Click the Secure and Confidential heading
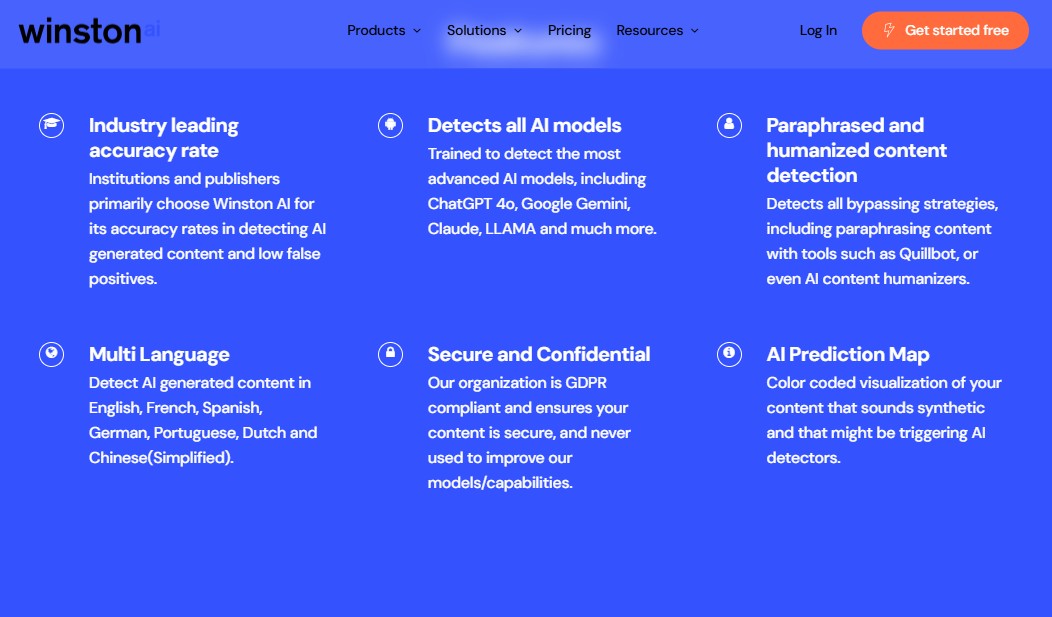The width and height of the screenshot is (1052, 617). coord(538,354)
